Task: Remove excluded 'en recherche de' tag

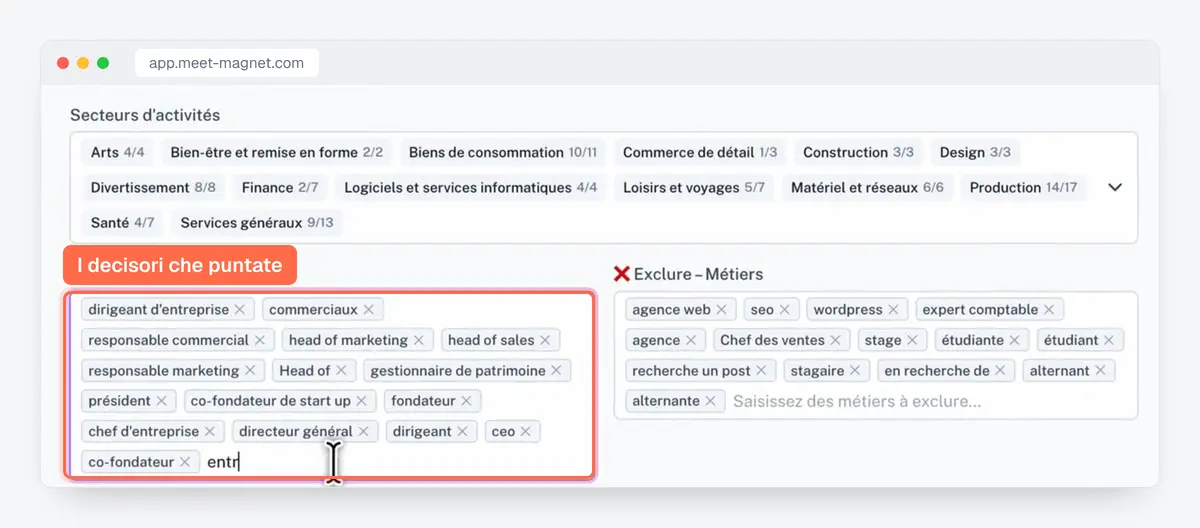Action: 1001,371
